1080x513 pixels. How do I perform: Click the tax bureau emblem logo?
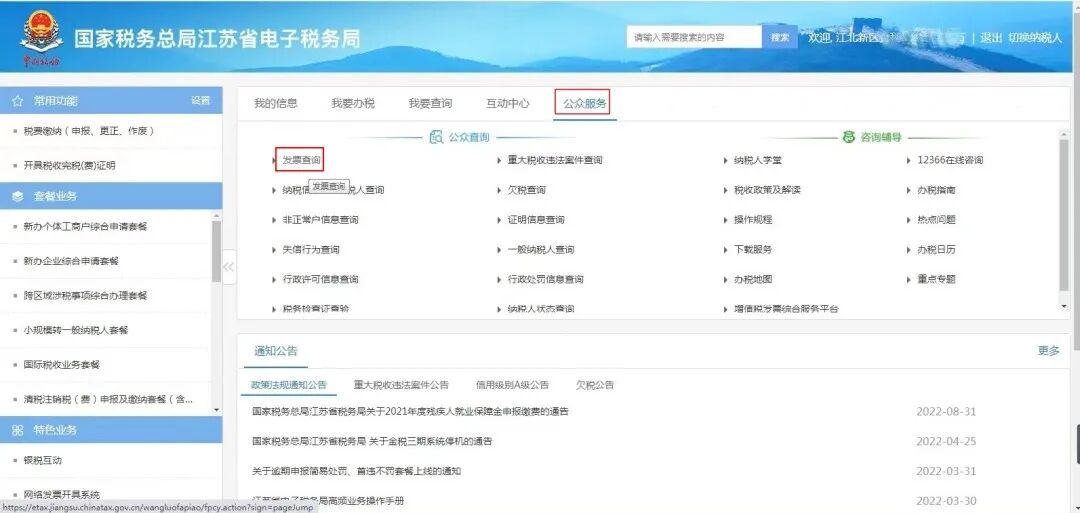click(x=41, y=34)
